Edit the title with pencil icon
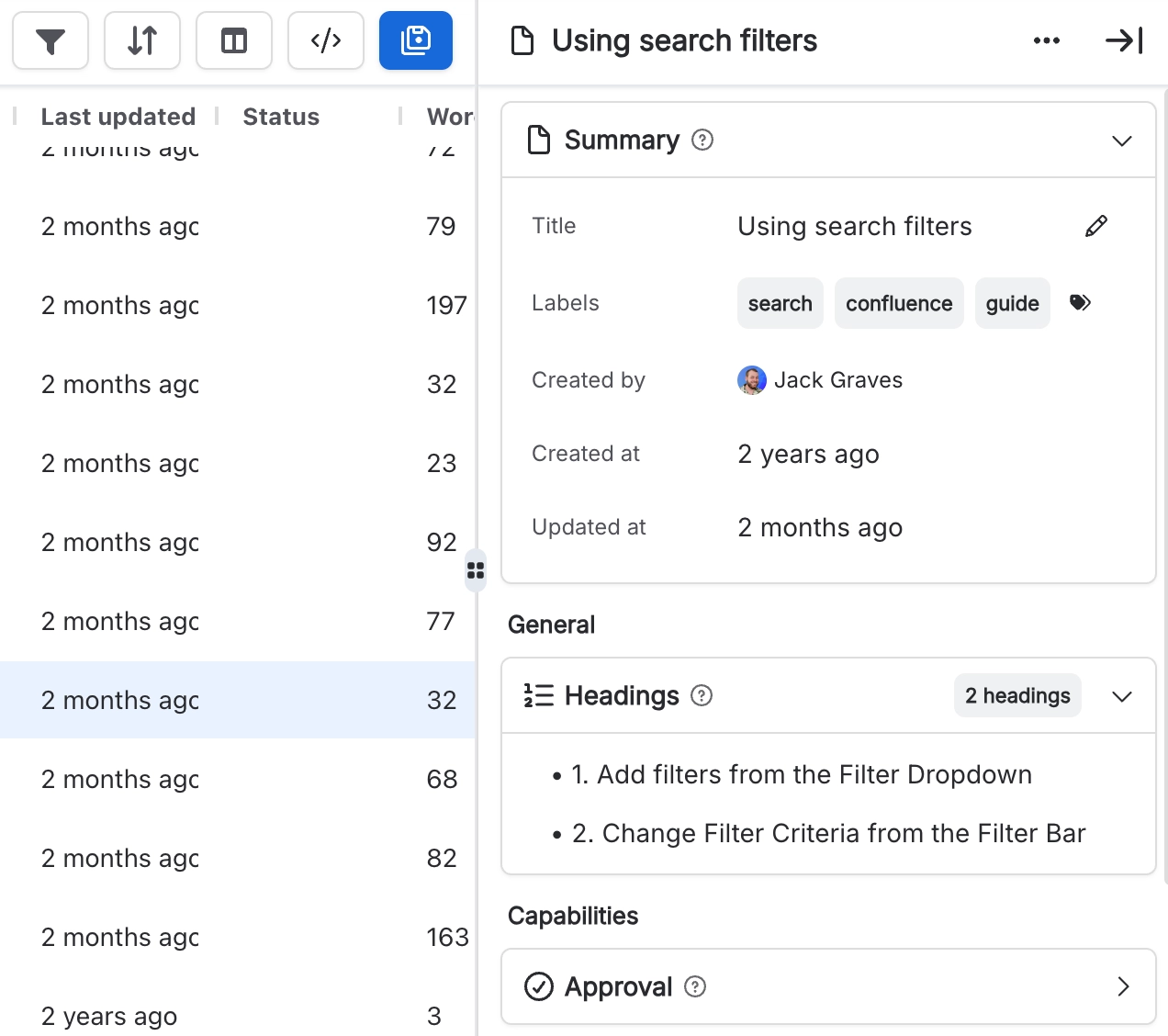 [x=1096, y=226]
